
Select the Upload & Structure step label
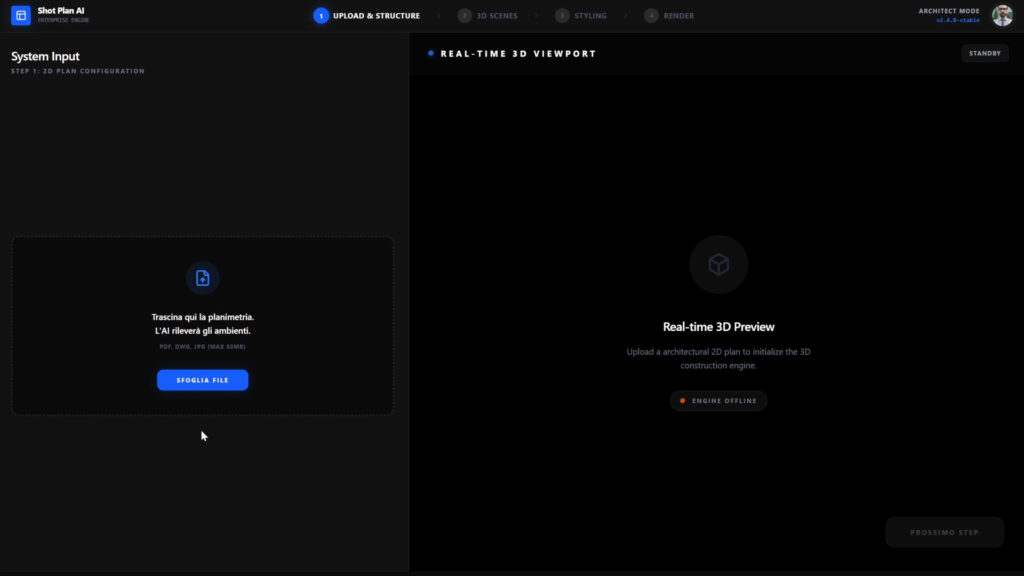click(376, 16)
